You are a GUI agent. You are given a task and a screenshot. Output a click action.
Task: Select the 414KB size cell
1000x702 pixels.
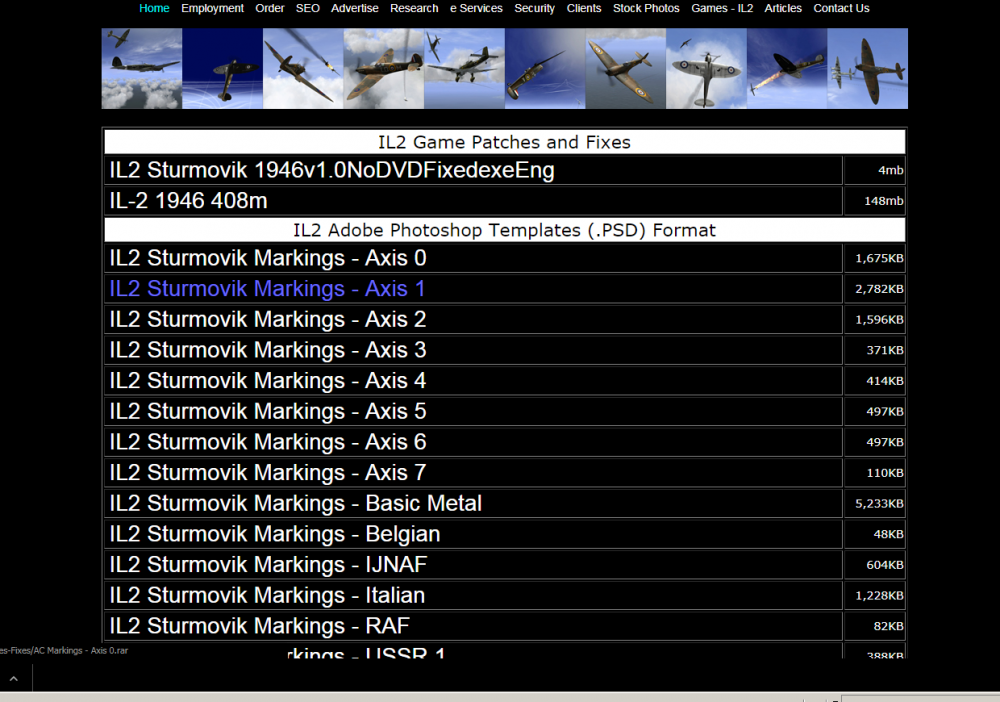(x=874, y=381)
